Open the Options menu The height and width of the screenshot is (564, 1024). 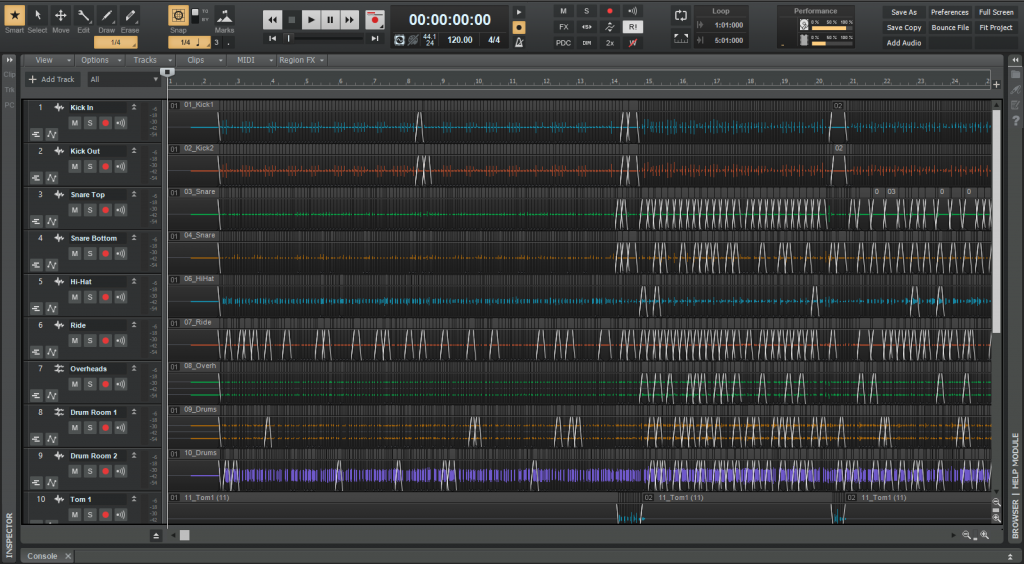(100, 60)
